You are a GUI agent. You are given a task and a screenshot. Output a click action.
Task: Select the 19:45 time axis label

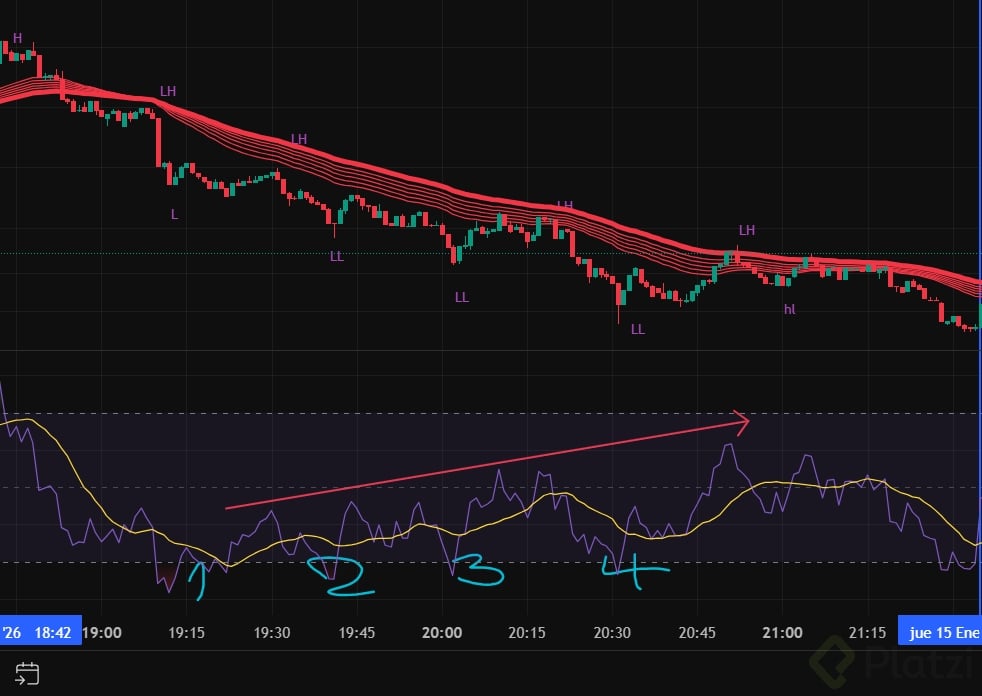pyautogui.click(x=356, y=632)
